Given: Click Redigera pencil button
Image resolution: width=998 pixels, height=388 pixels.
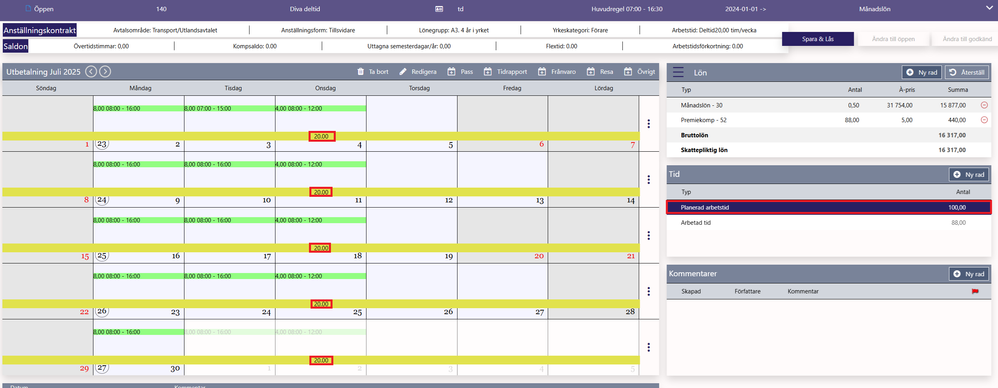Looking at the screenshot, I should (418, 72).
